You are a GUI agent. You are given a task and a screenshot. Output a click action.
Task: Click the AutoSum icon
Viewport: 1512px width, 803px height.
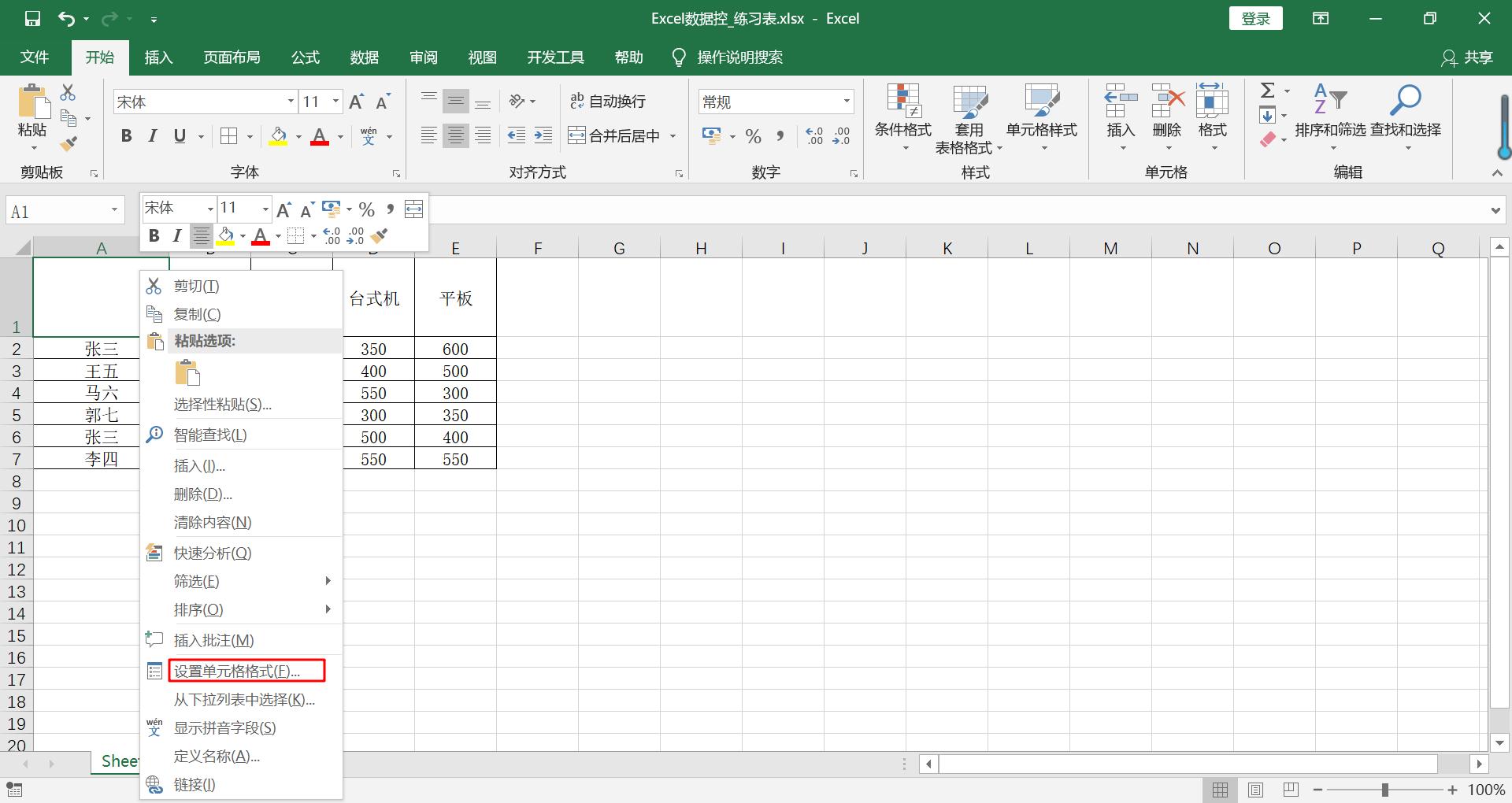point(1268,91)
